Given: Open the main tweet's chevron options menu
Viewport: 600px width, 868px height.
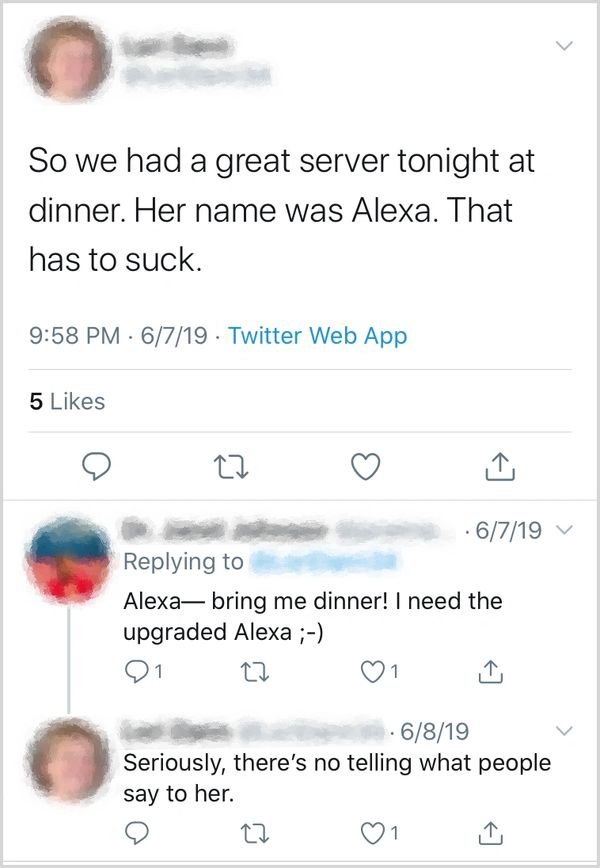Looking at the screenshot, I should pyautogui.click(x=564, y=46).
